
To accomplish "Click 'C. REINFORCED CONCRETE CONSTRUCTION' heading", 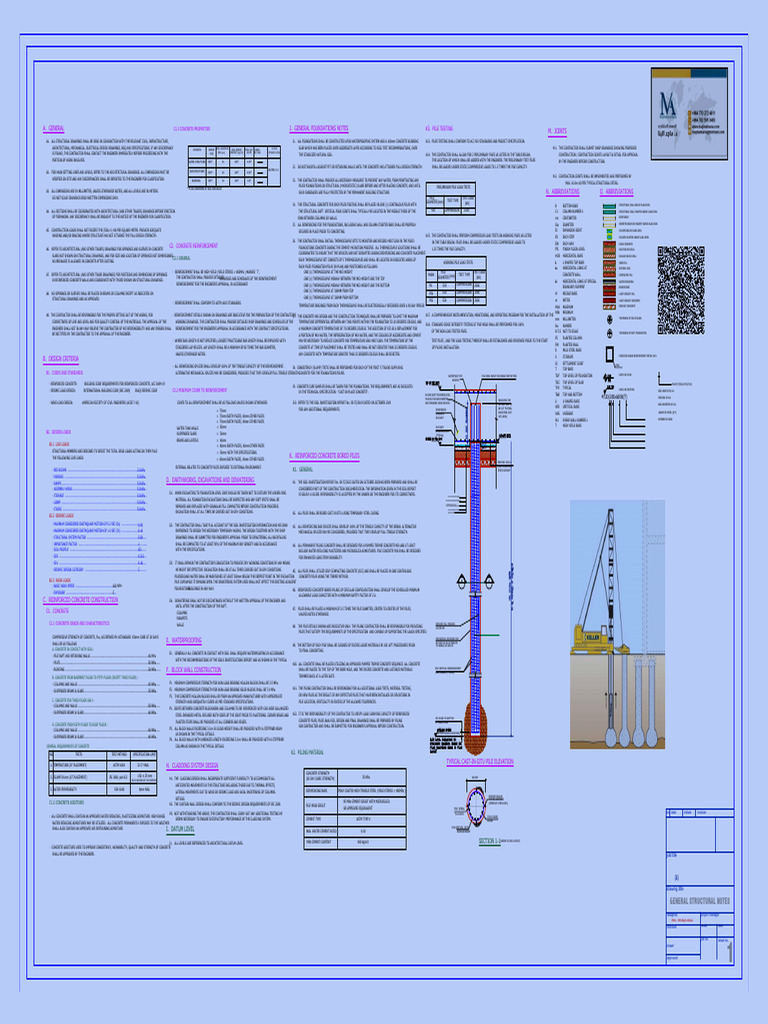I will point(80,600).
